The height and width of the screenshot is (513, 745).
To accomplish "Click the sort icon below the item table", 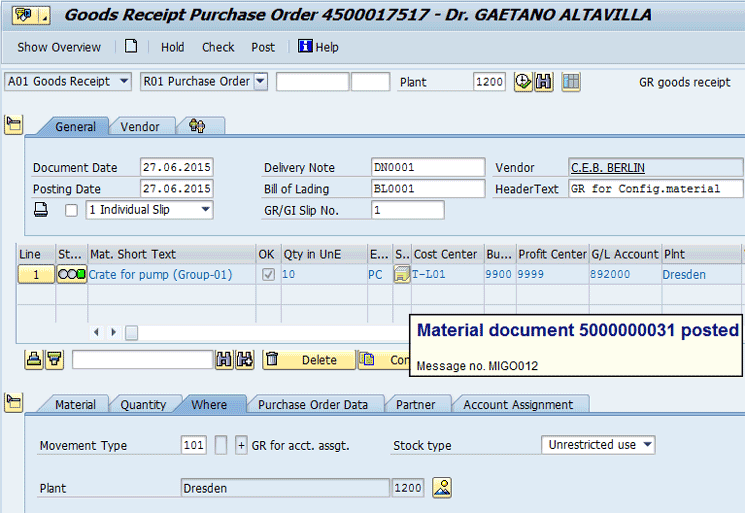I will (x=34, y=360).
